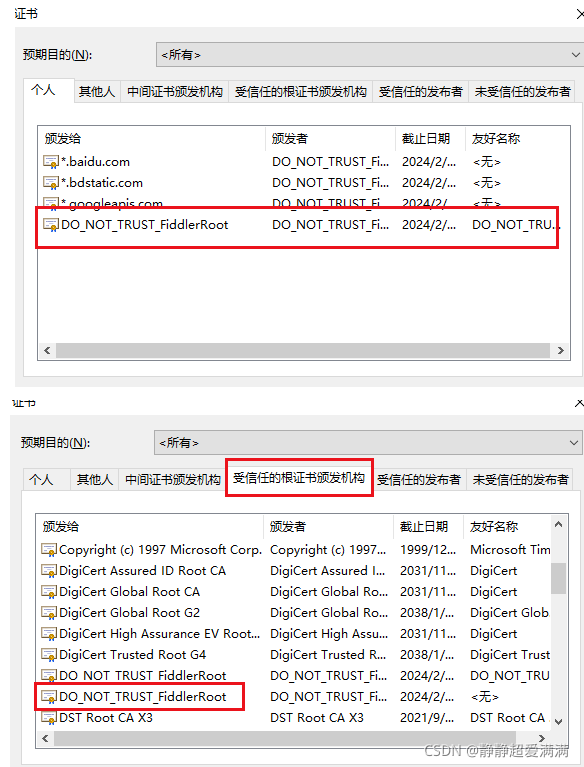Viewport: 584px width, 767px height.
Task: Sort by 颁发者 column in lower dialog
Action: [x=328, y=526]
